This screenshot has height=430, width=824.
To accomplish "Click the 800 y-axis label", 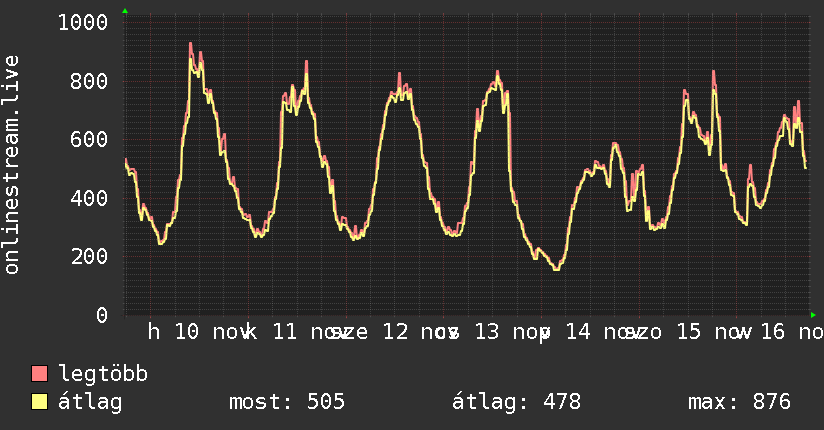I will tap(89, 81).
